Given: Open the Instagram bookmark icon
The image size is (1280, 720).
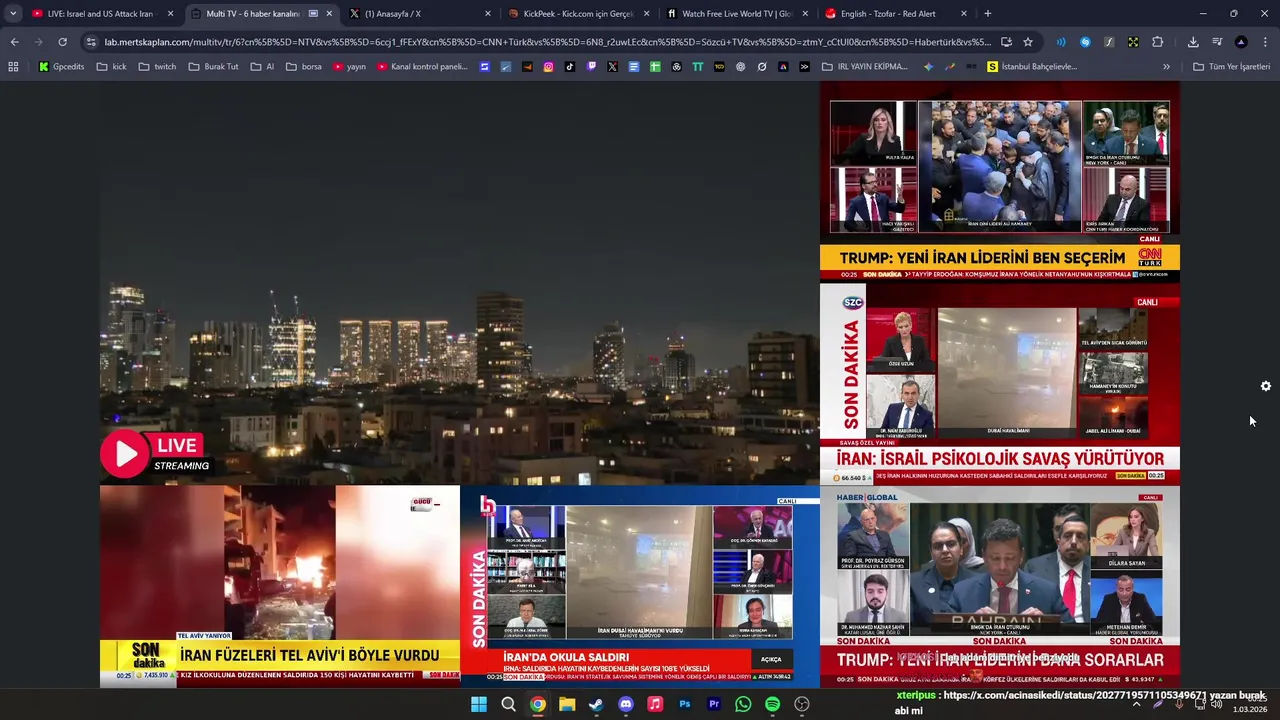Looking at the screenshot, I should point(548,67).
